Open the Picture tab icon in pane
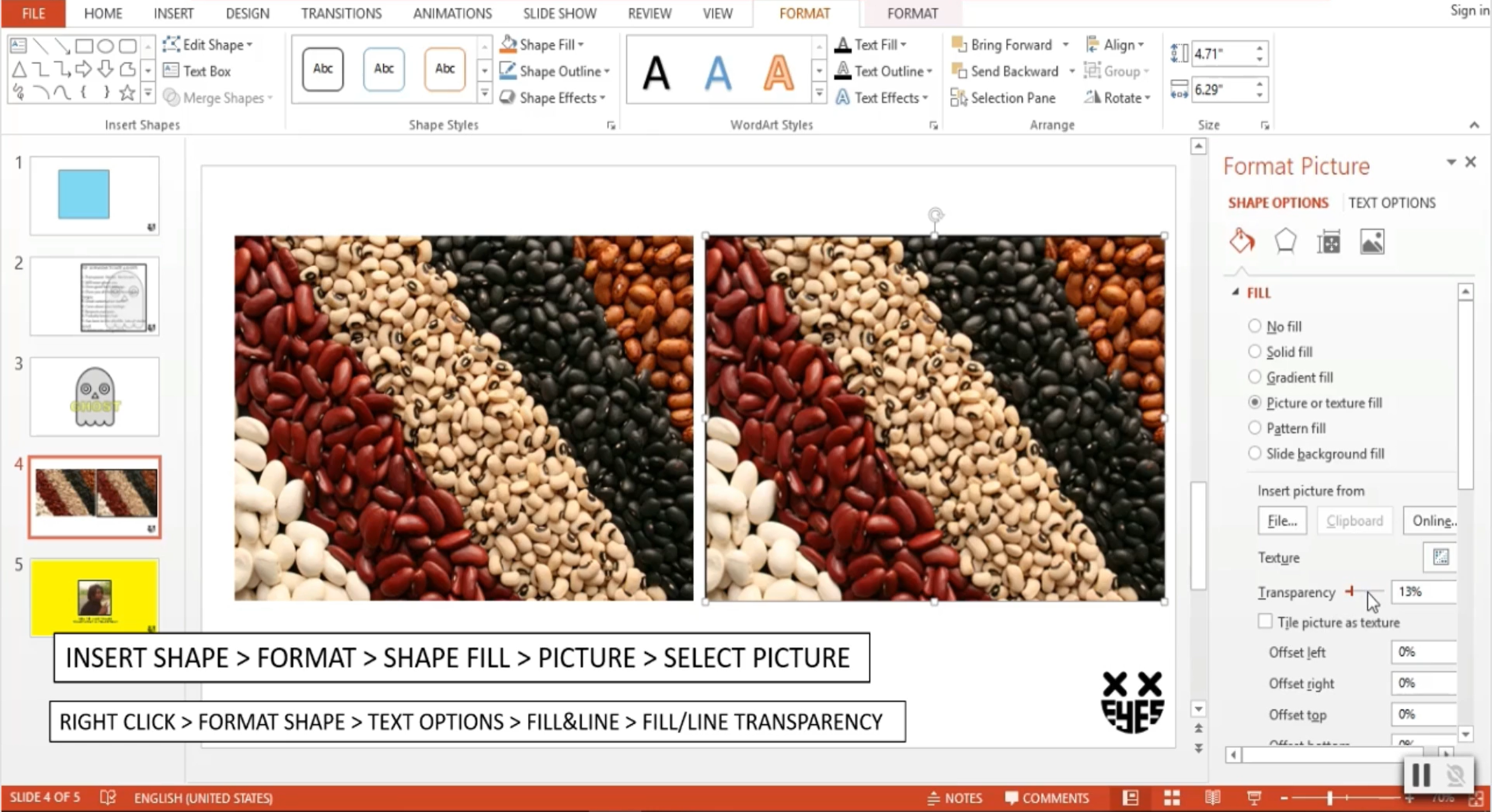This screenshot has height=812, width=1492. click(x=1372, y=242)
